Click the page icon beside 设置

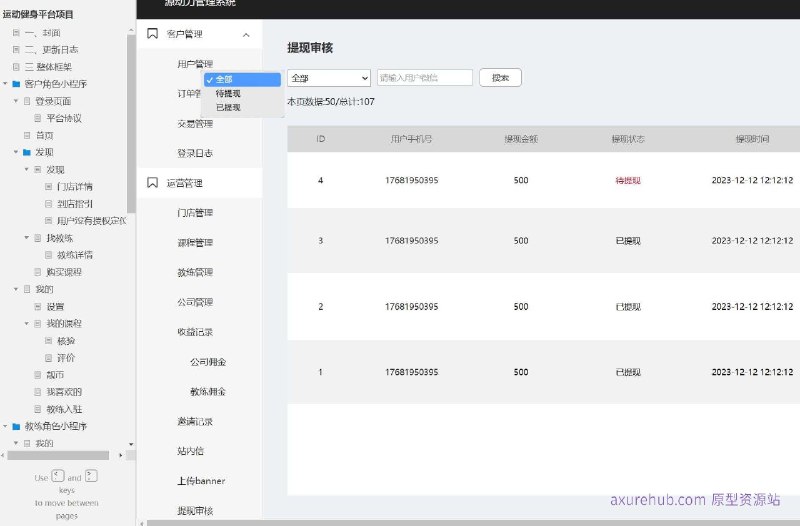click(x=38, y=307)
